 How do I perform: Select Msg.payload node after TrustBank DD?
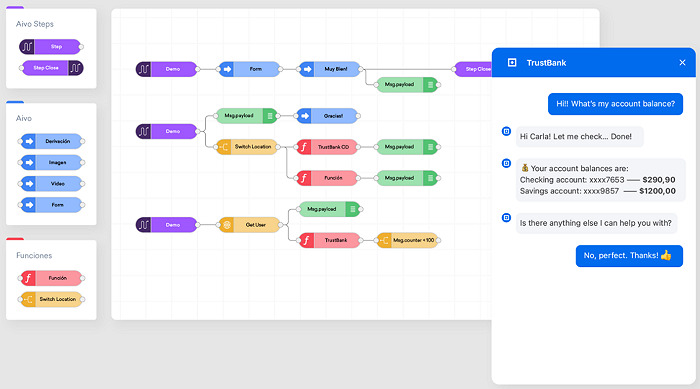tap(407, 146)
